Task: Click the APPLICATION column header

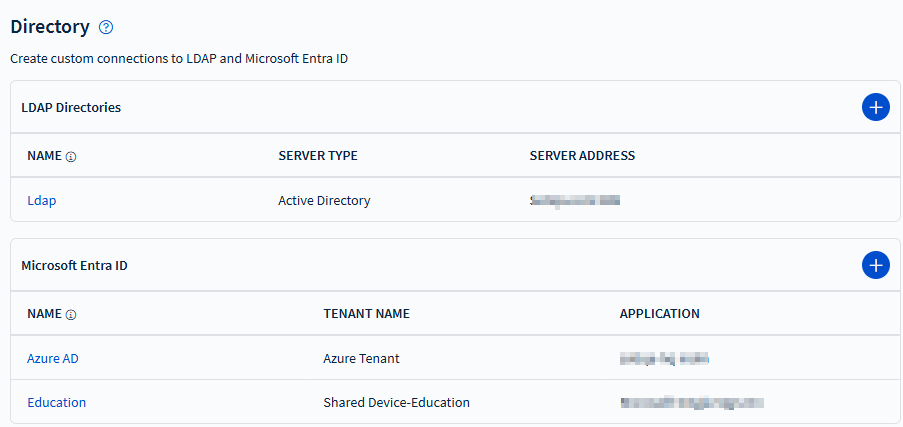Action: (660, 314)
